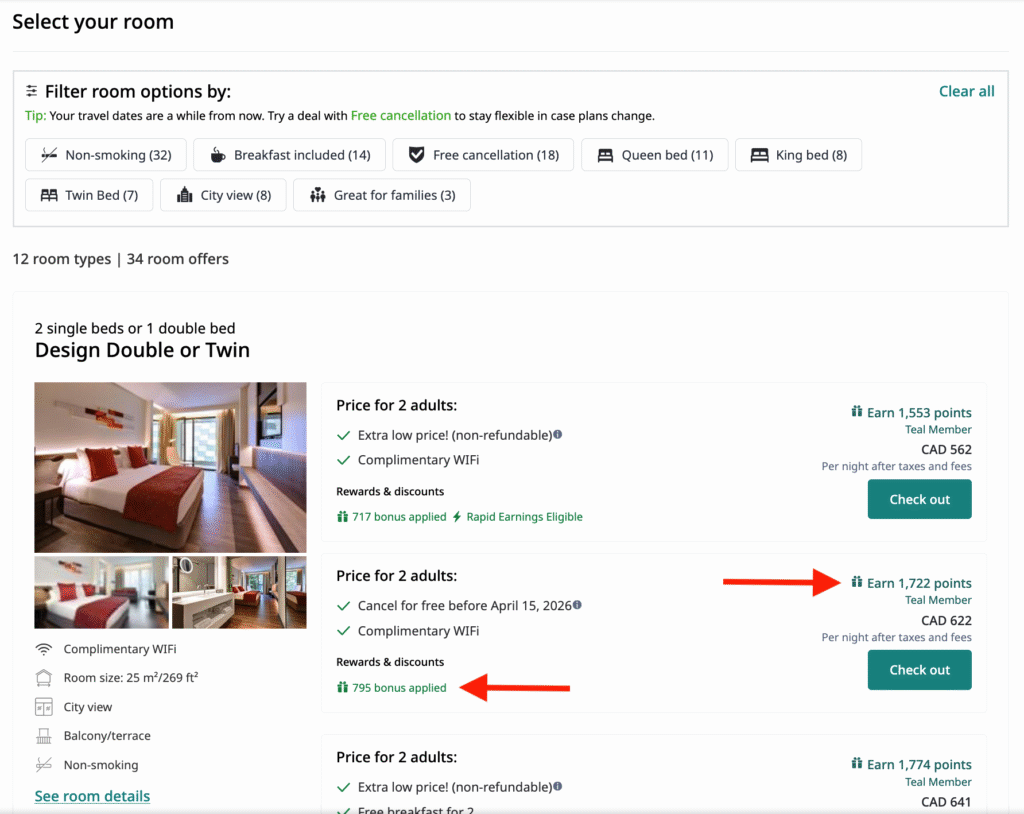The height and width of the screenshot is (814, 1024).
Task: Click the room size icon beside "25 m²/269 ft²"
Action: click(x=44, y=677)
